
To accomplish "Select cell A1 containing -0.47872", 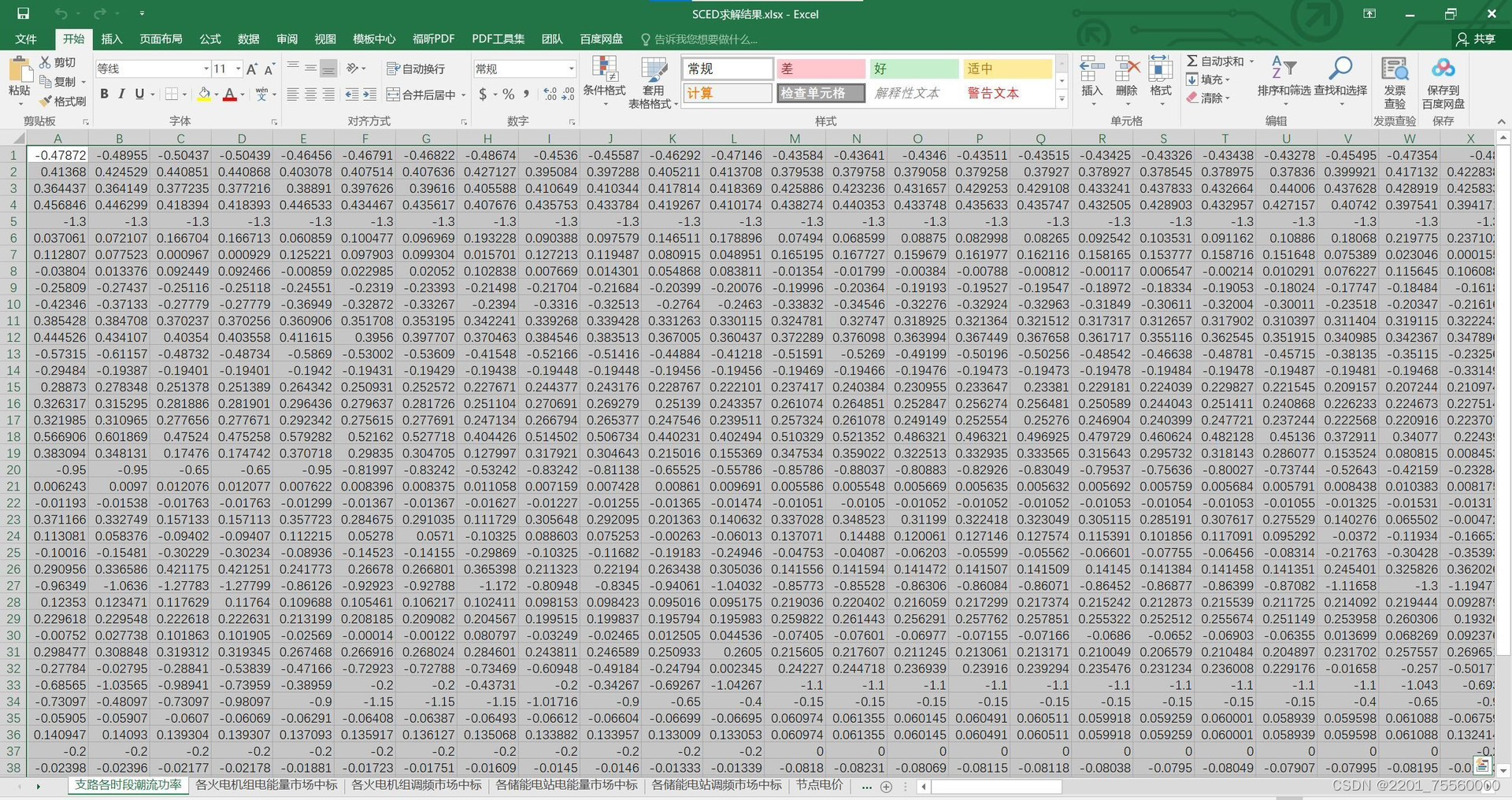I will (57, 155).
